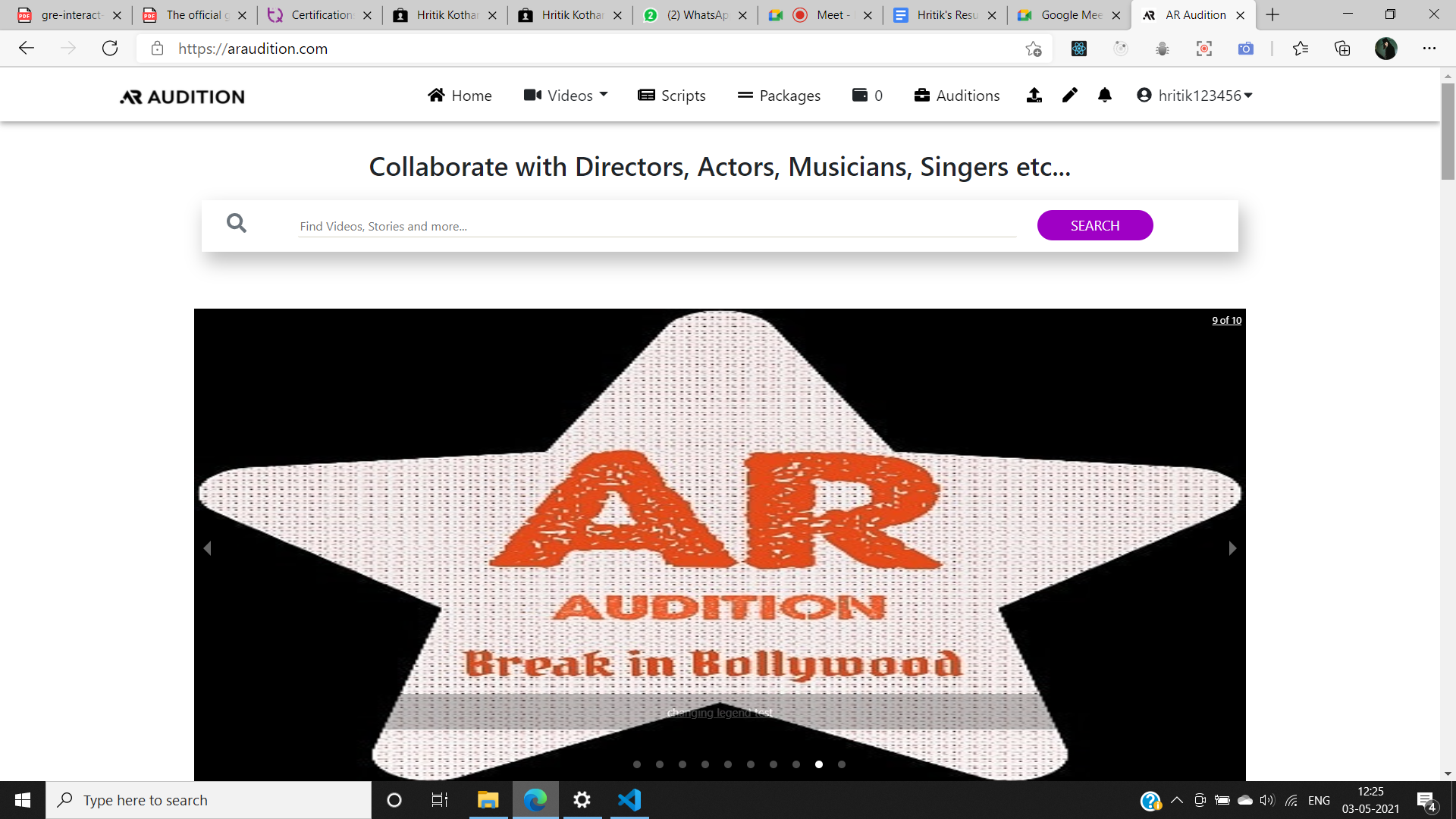
Task: Expand the Videos dropdown menu
Action: 566,96
